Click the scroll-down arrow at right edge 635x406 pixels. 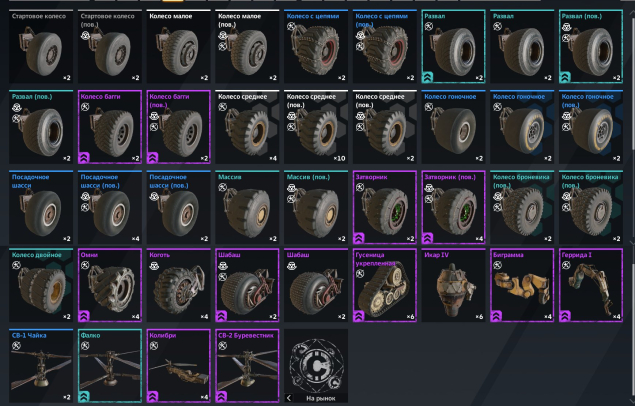[x=632, y=243]
